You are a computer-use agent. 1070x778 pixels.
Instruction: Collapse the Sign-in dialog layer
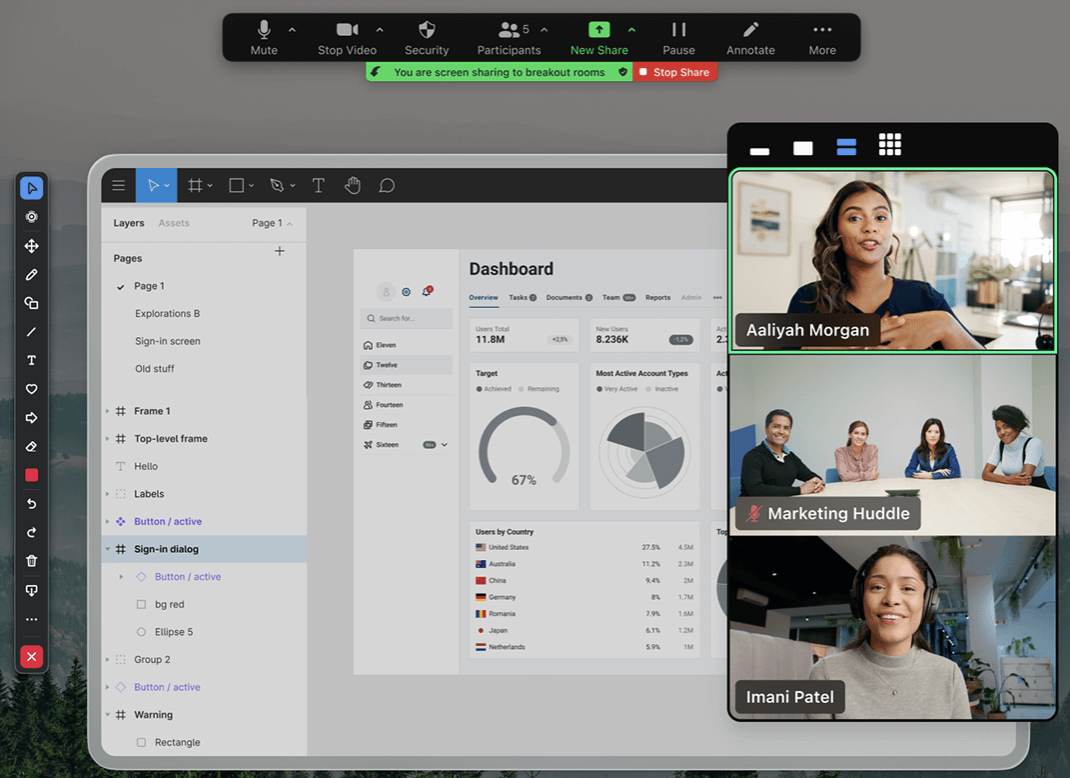tap(107, 549)
